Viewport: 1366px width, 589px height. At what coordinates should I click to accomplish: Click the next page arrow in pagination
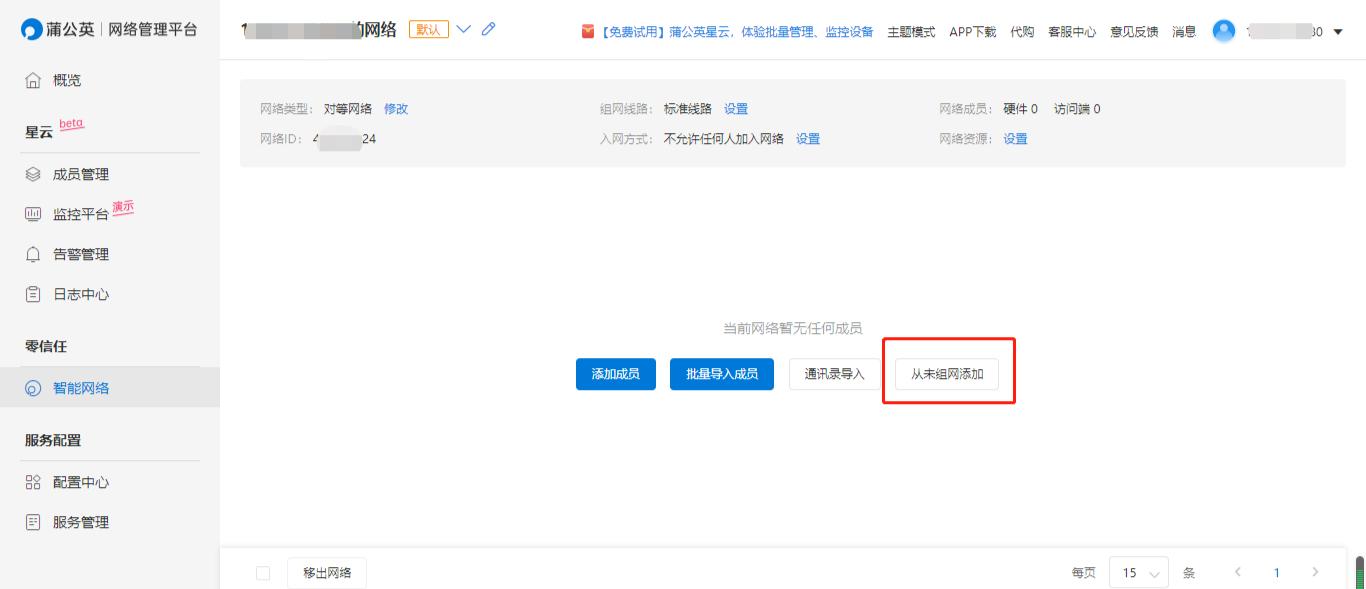coord(1315,572)
